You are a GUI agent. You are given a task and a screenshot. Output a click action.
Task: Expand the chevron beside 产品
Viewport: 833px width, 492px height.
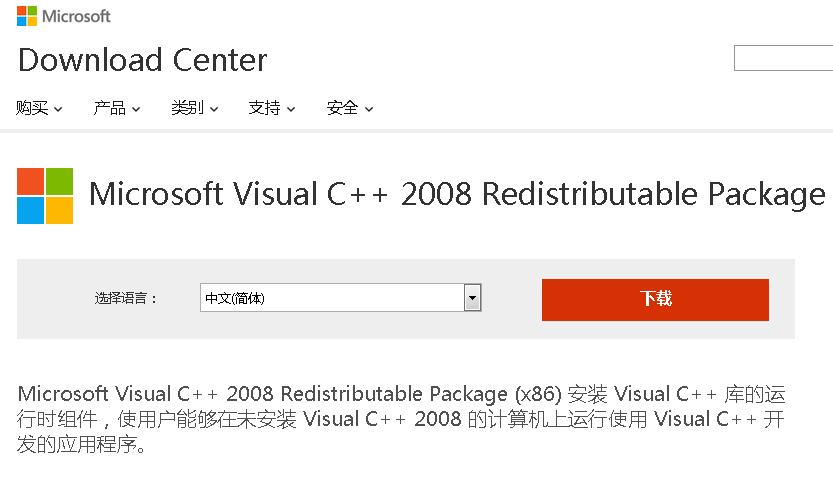(136, 109)
